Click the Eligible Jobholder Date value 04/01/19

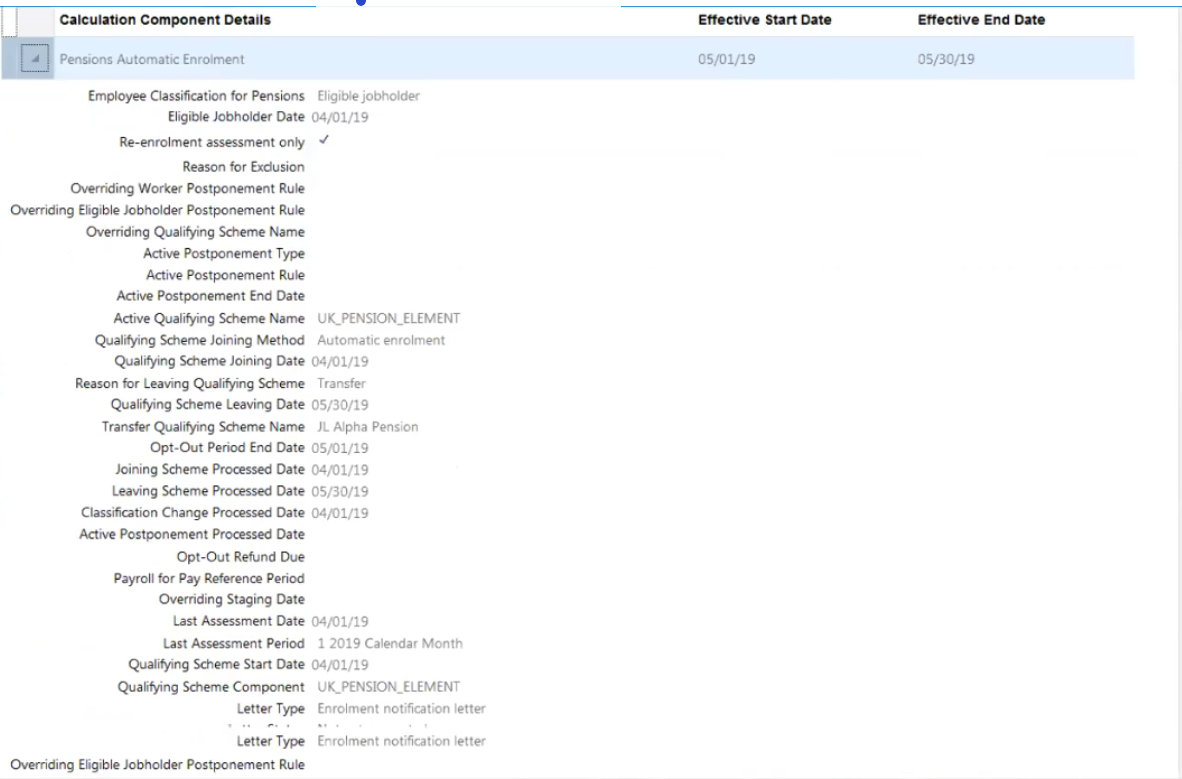(340, 118)
